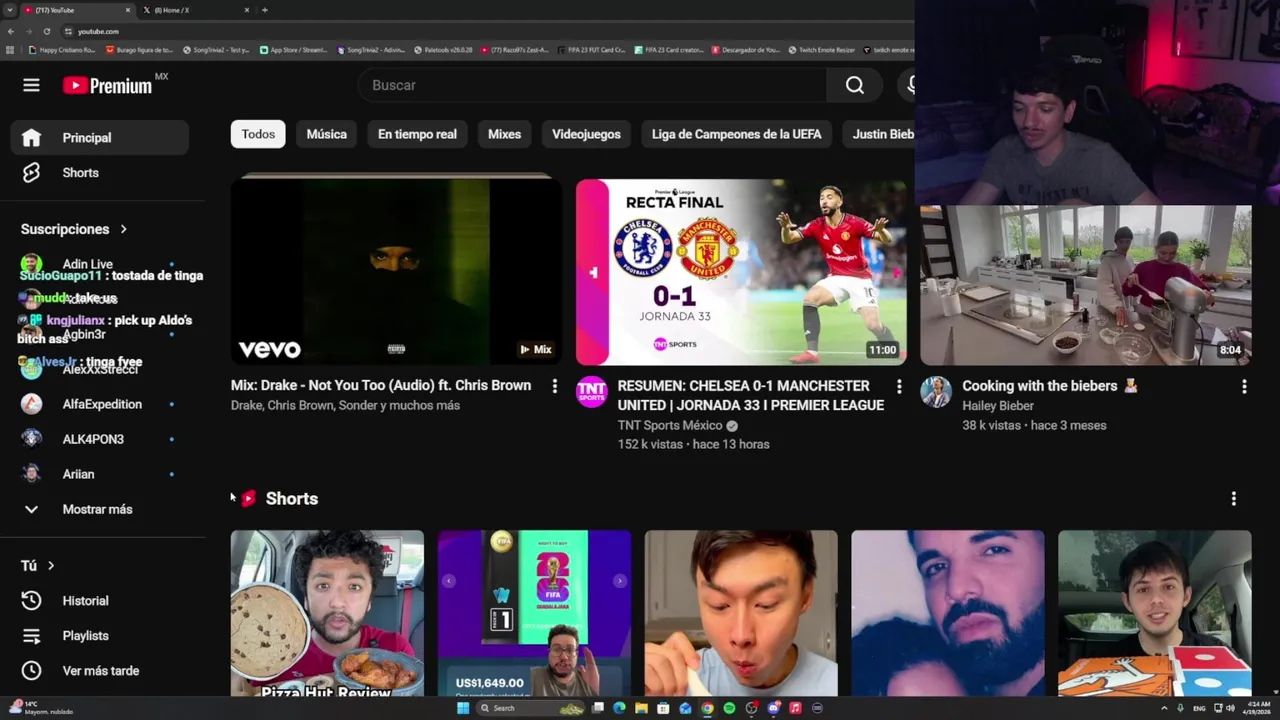Open the Pizza Hut Review short
The image size is (1280, 720).
click(327, 613)
